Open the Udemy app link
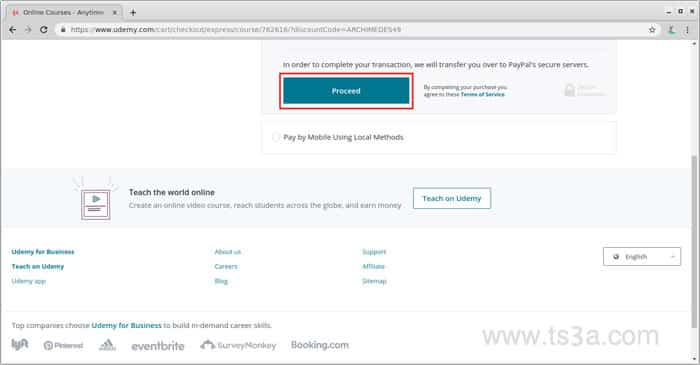Screen dimensions: 700x365 tap(29, 281)
